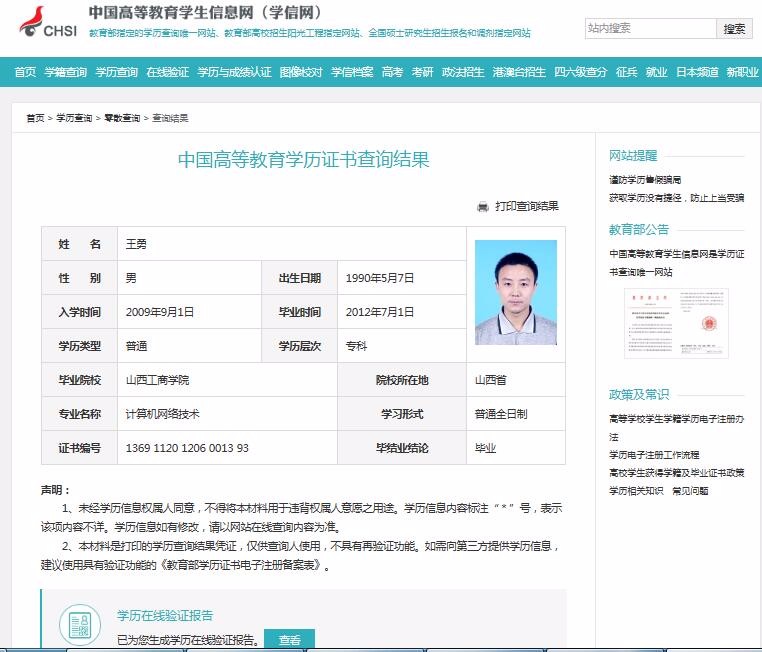Image resolution: width=762 pixels, height=652 pixels.
Task: Click the verification report document icon
Action: click(x=80, y=624)
